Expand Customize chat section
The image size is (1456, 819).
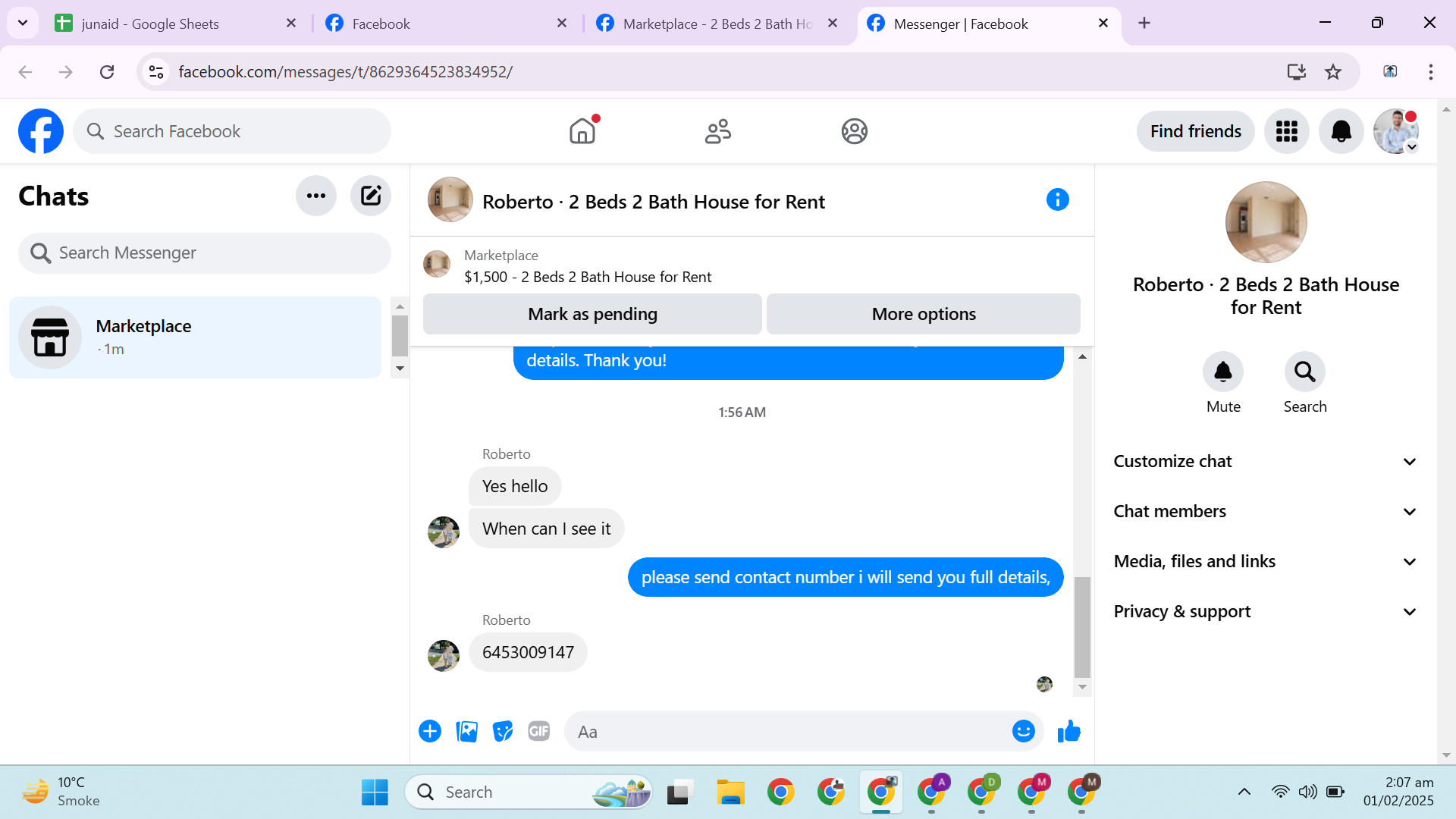1265,461
